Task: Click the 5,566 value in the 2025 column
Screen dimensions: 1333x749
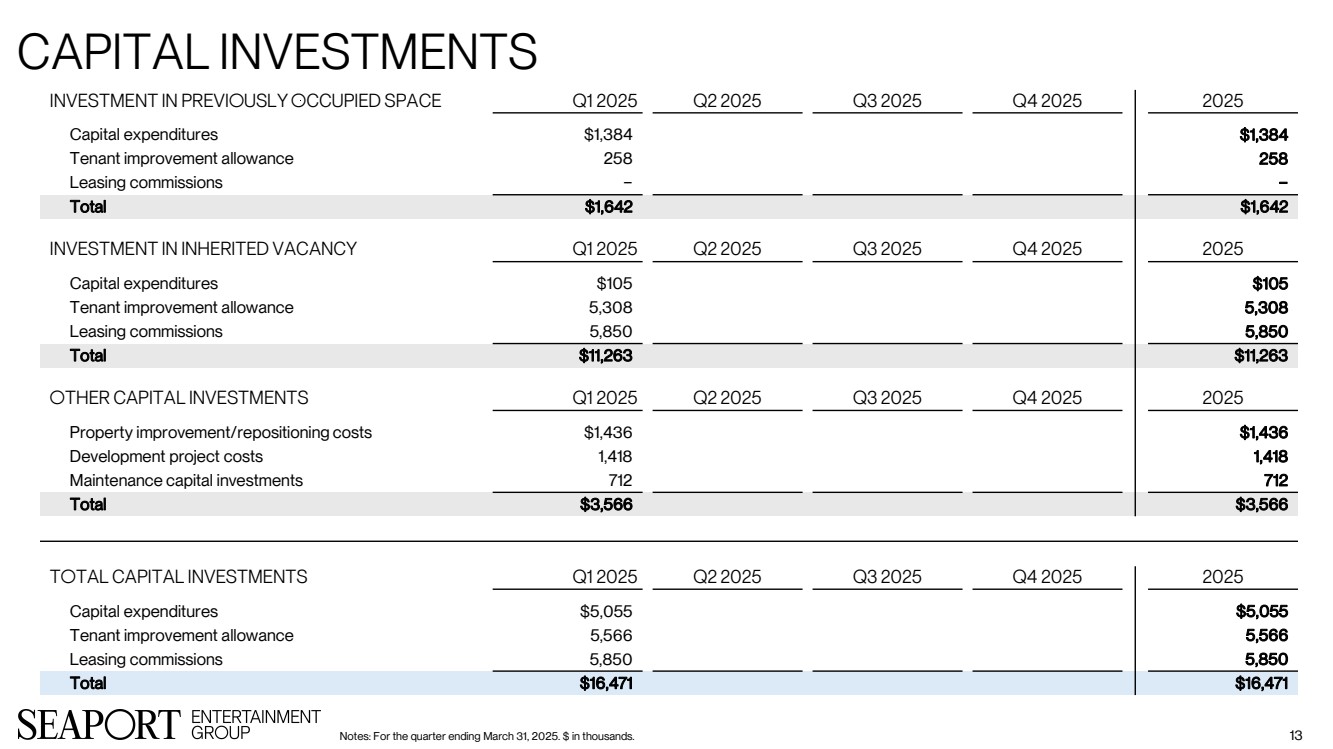Action: (x=1265, y=635)
